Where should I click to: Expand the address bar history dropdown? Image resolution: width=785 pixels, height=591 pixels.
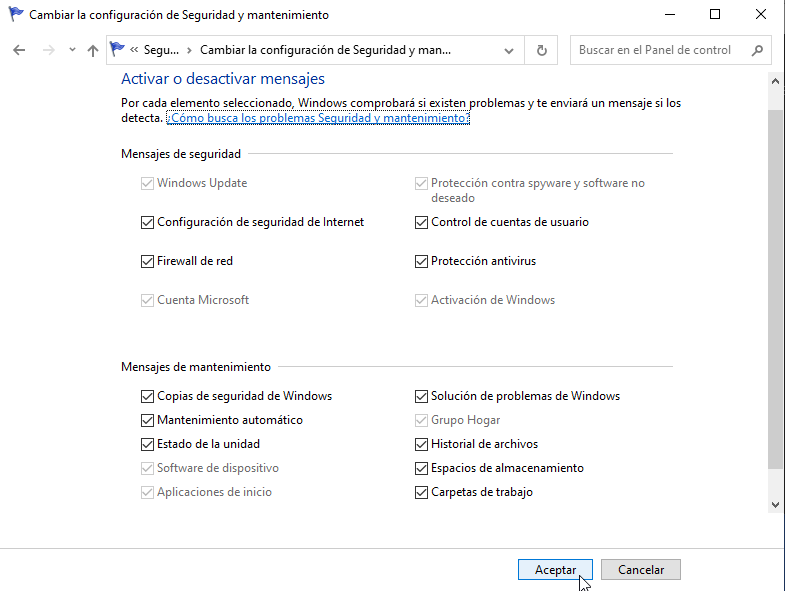click(x=509, y=51)
